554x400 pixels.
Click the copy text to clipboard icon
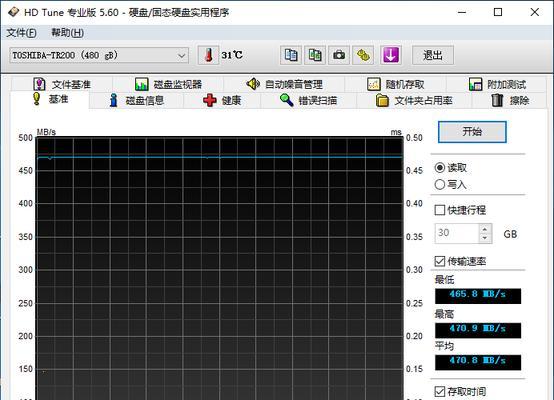(291, 55)
